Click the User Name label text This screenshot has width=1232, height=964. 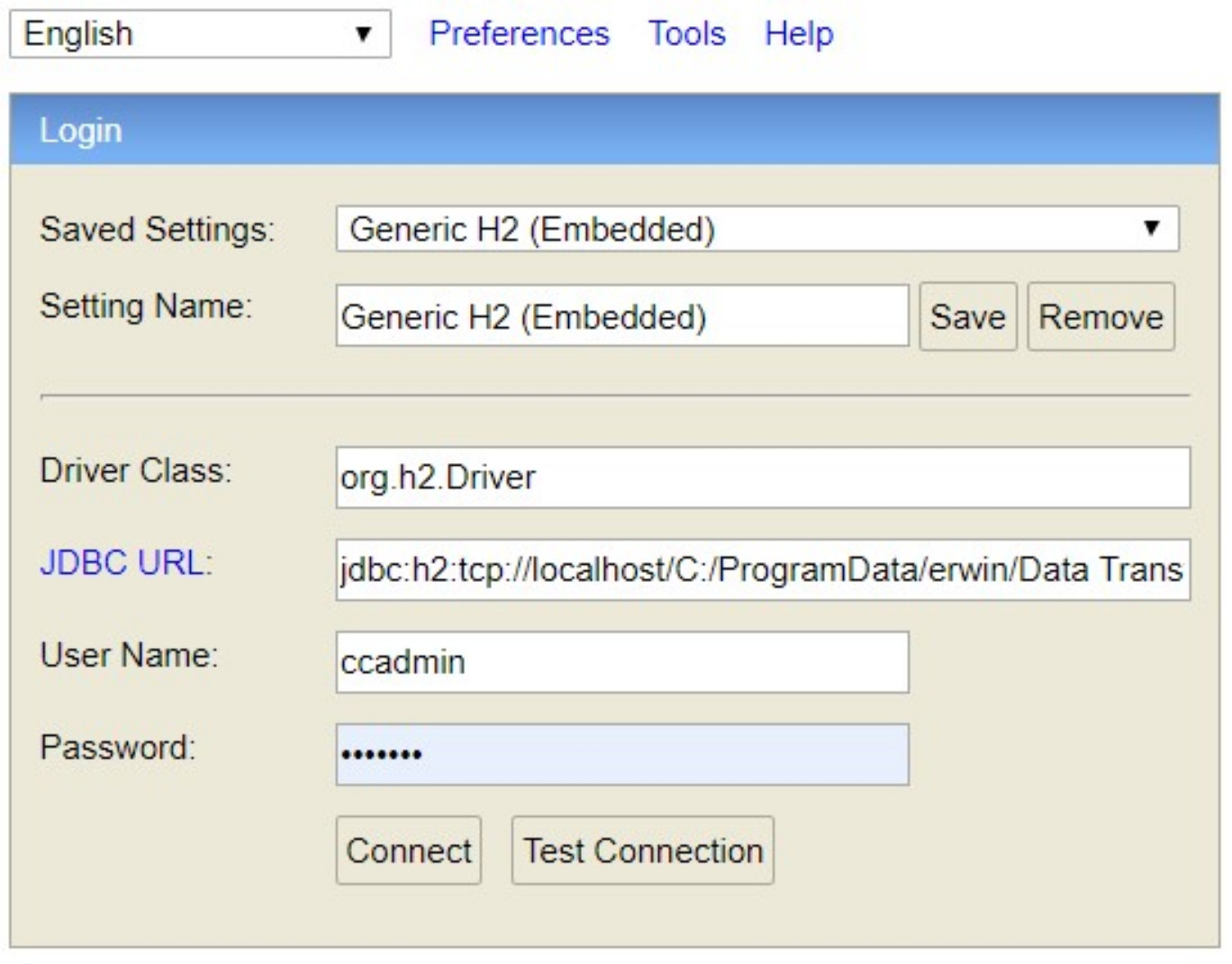[129, 655]
